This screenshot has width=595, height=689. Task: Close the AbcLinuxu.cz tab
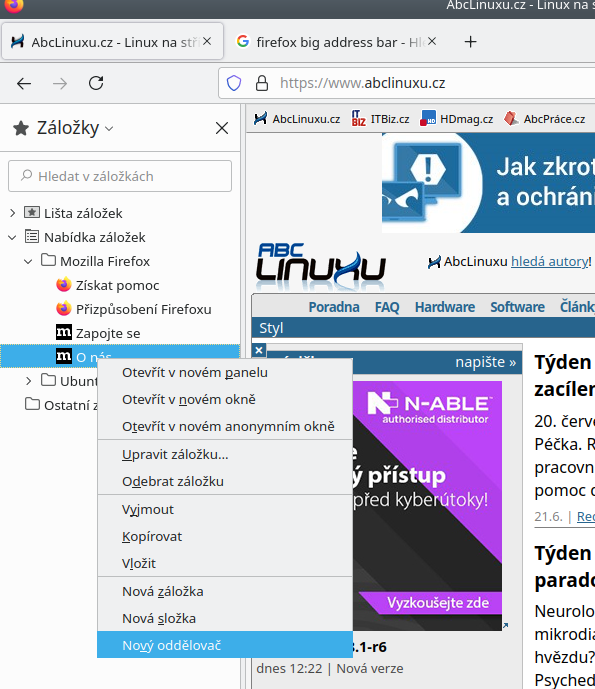(207, 41)
